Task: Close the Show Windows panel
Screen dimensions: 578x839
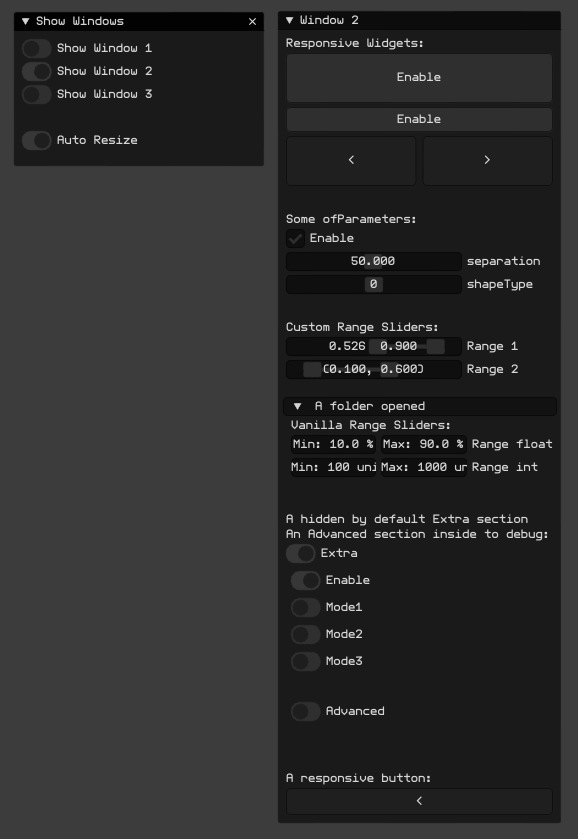Action: point(253,21)
